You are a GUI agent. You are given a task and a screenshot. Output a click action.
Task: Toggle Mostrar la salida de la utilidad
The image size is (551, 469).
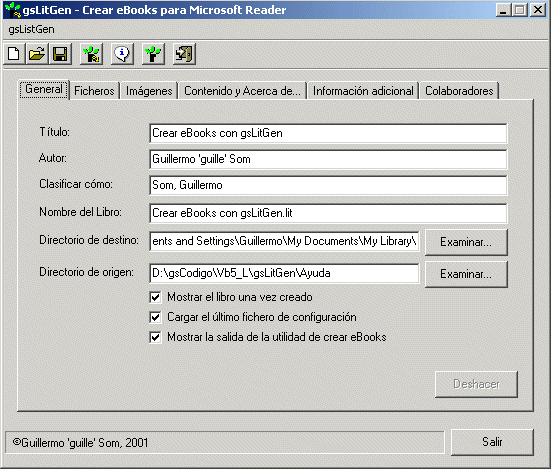click(x=155, y=337)
